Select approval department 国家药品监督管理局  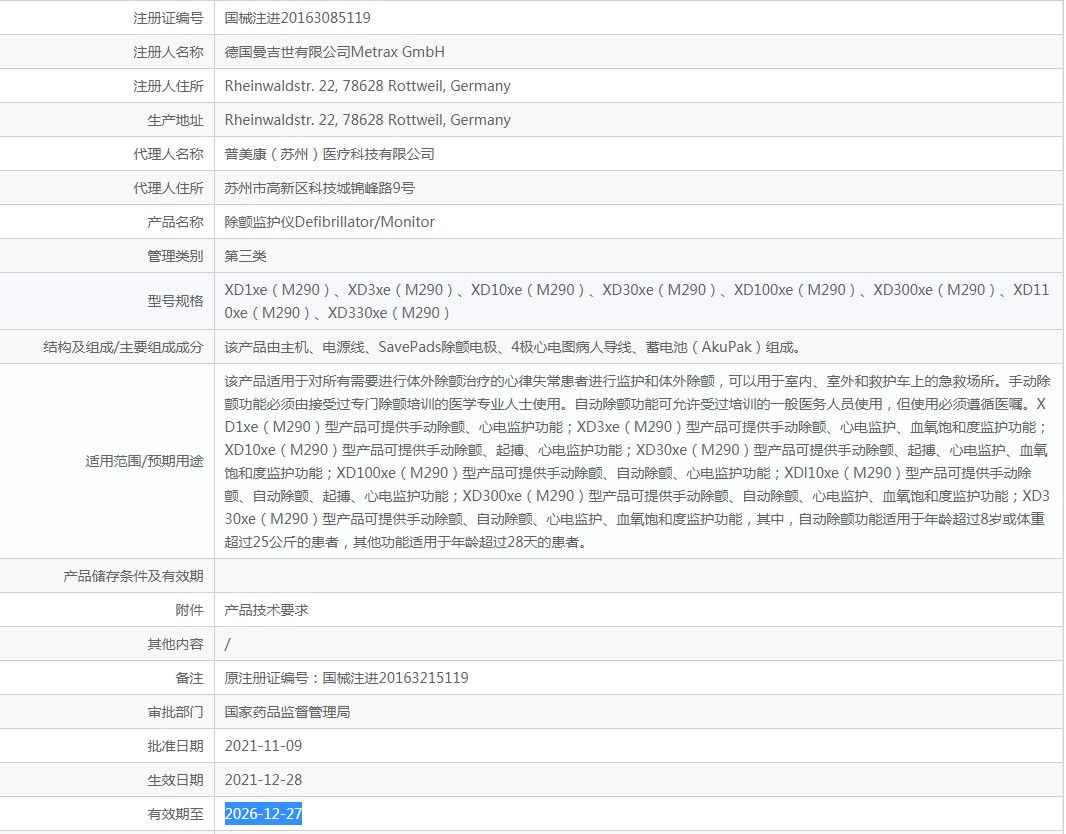click(x=287, y=712)
